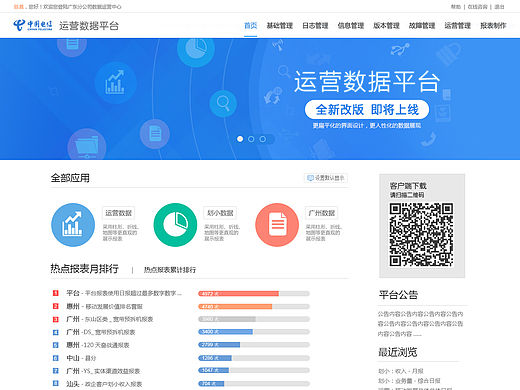
Task: Open the recent 业务量 - 综合日报 item
Action: pos(409,380)
